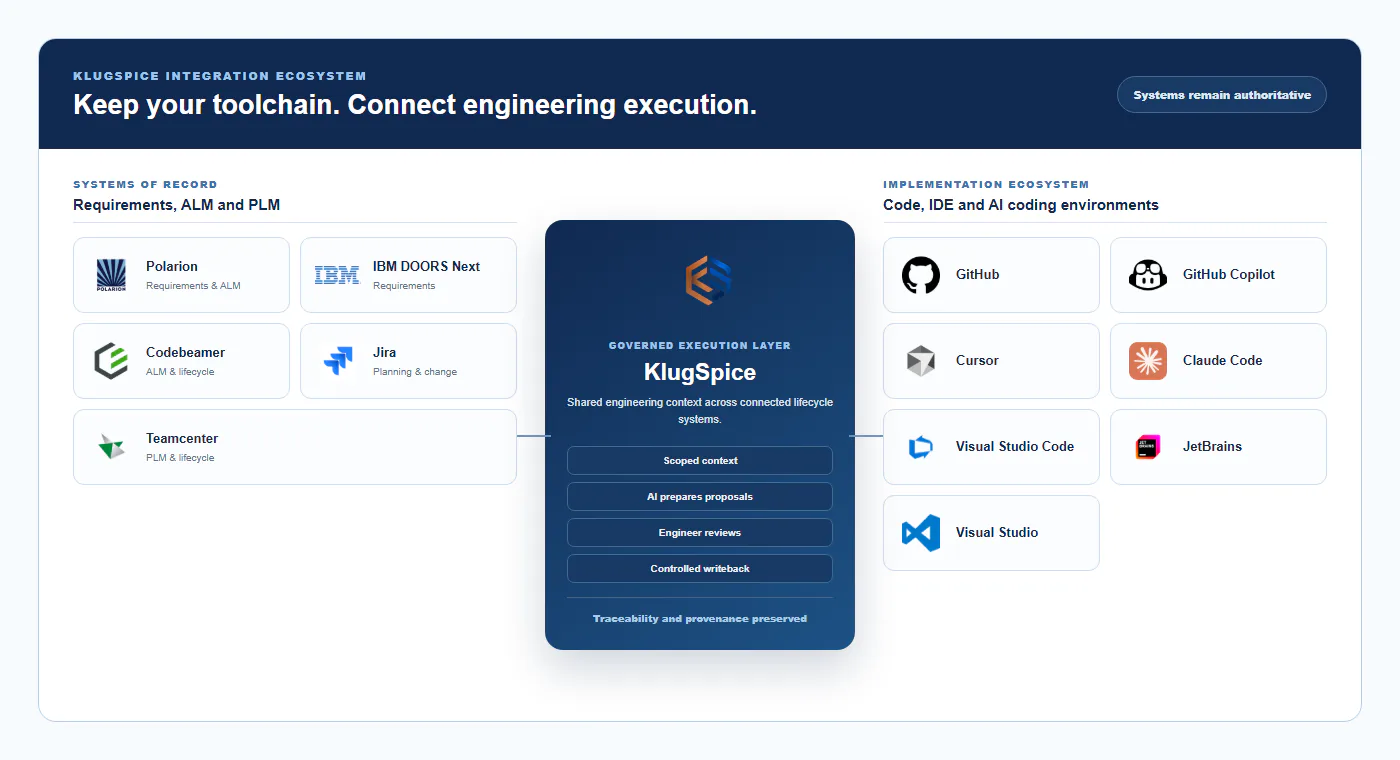Click the Systems remain authoritative pill
This screenshot has height=760, width=1400.
tap(1222, 95)
